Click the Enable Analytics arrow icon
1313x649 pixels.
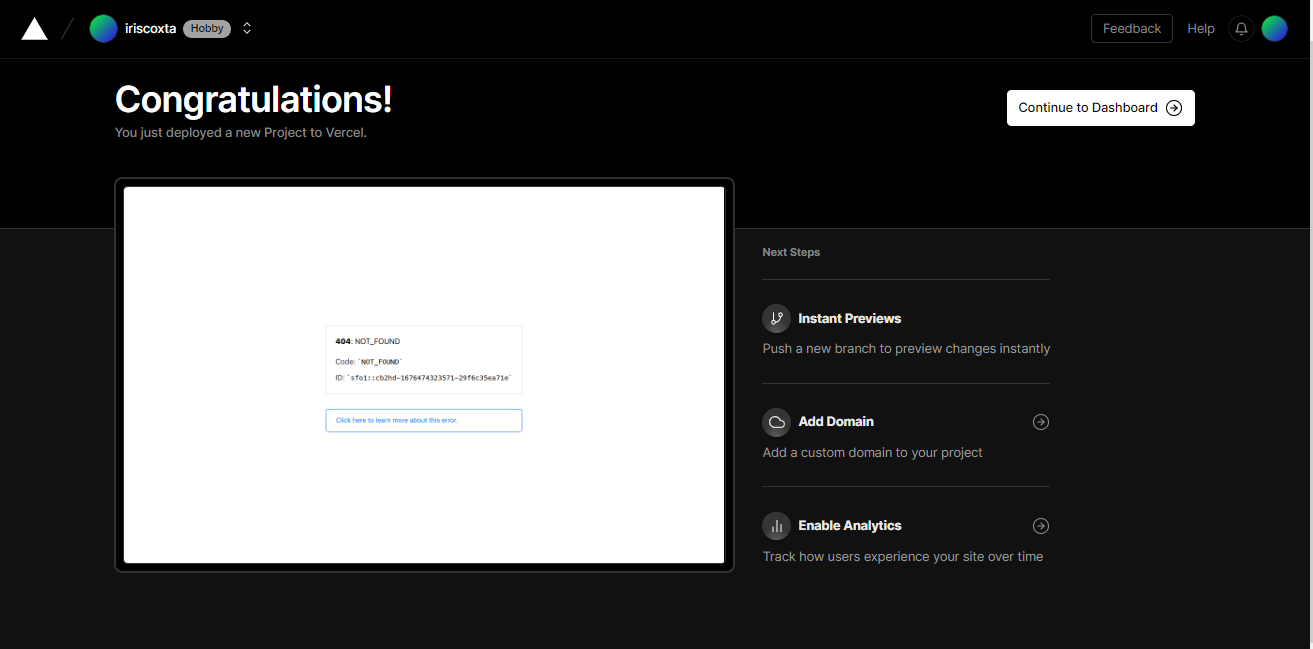1041,526
